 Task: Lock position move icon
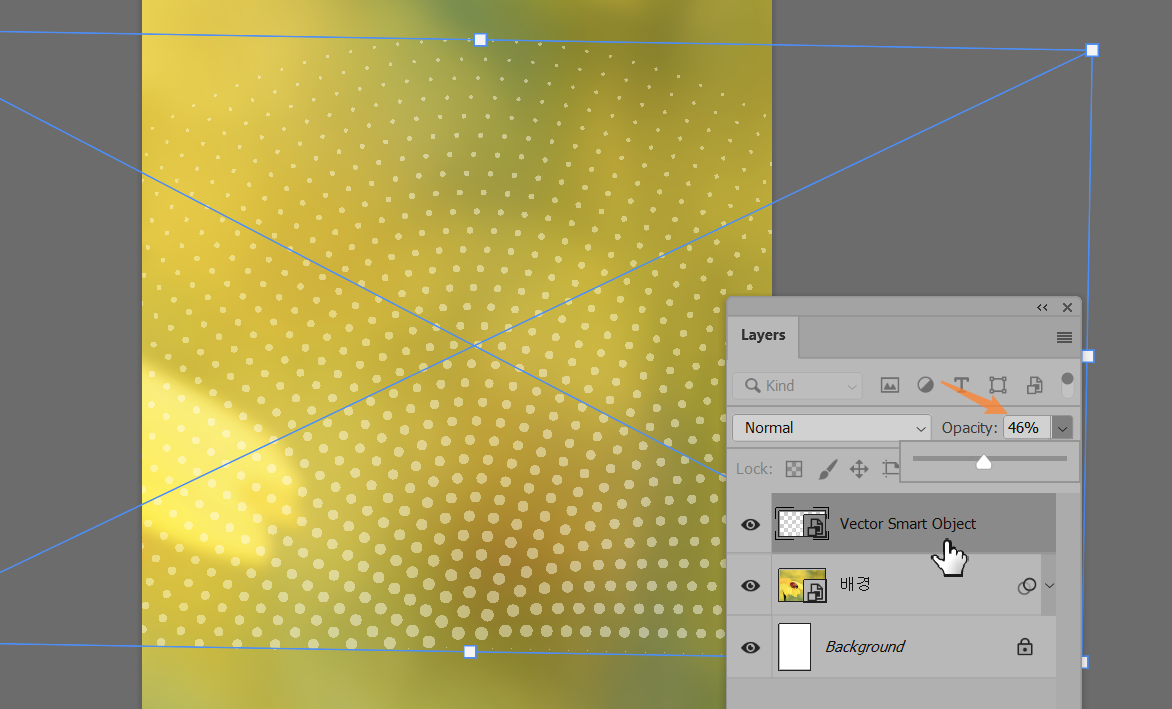(859, 469)
